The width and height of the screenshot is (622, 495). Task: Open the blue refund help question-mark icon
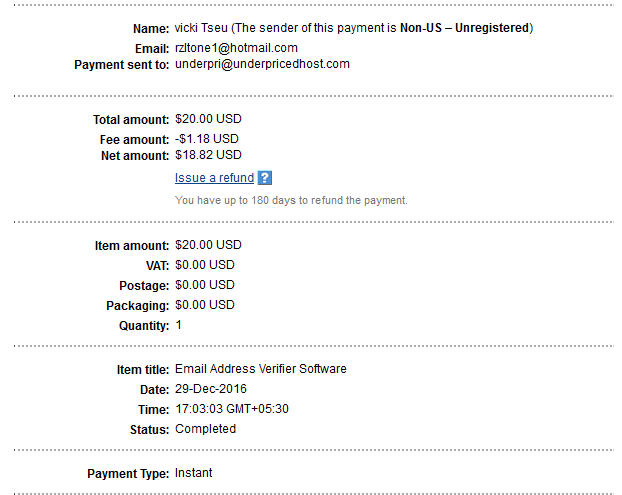(x=264, y=178)
